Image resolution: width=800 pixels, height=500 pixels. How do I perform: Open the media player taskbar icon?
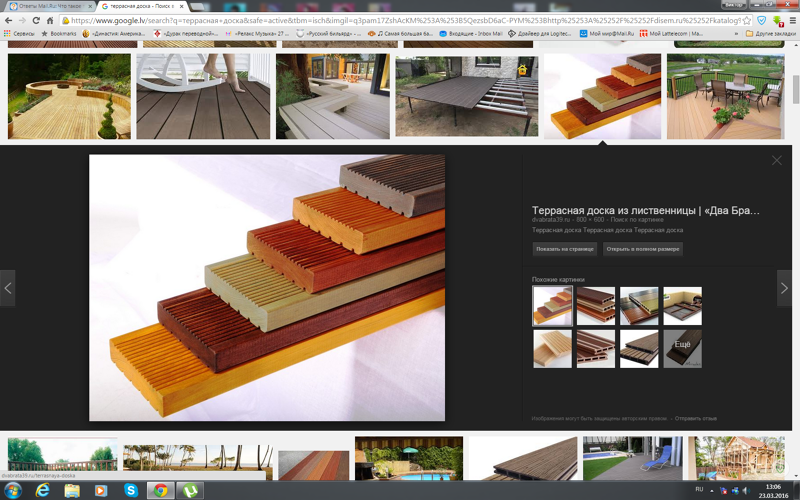[101, 491]
